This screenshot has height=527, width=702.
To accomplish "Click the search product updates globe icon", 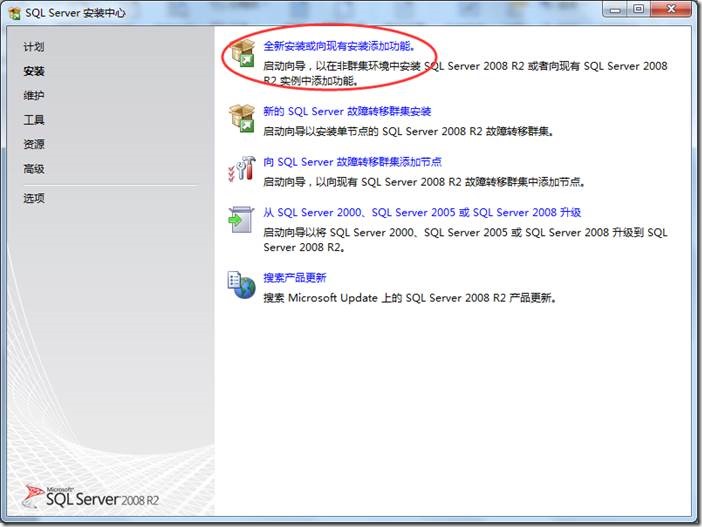I will [241, 285].
